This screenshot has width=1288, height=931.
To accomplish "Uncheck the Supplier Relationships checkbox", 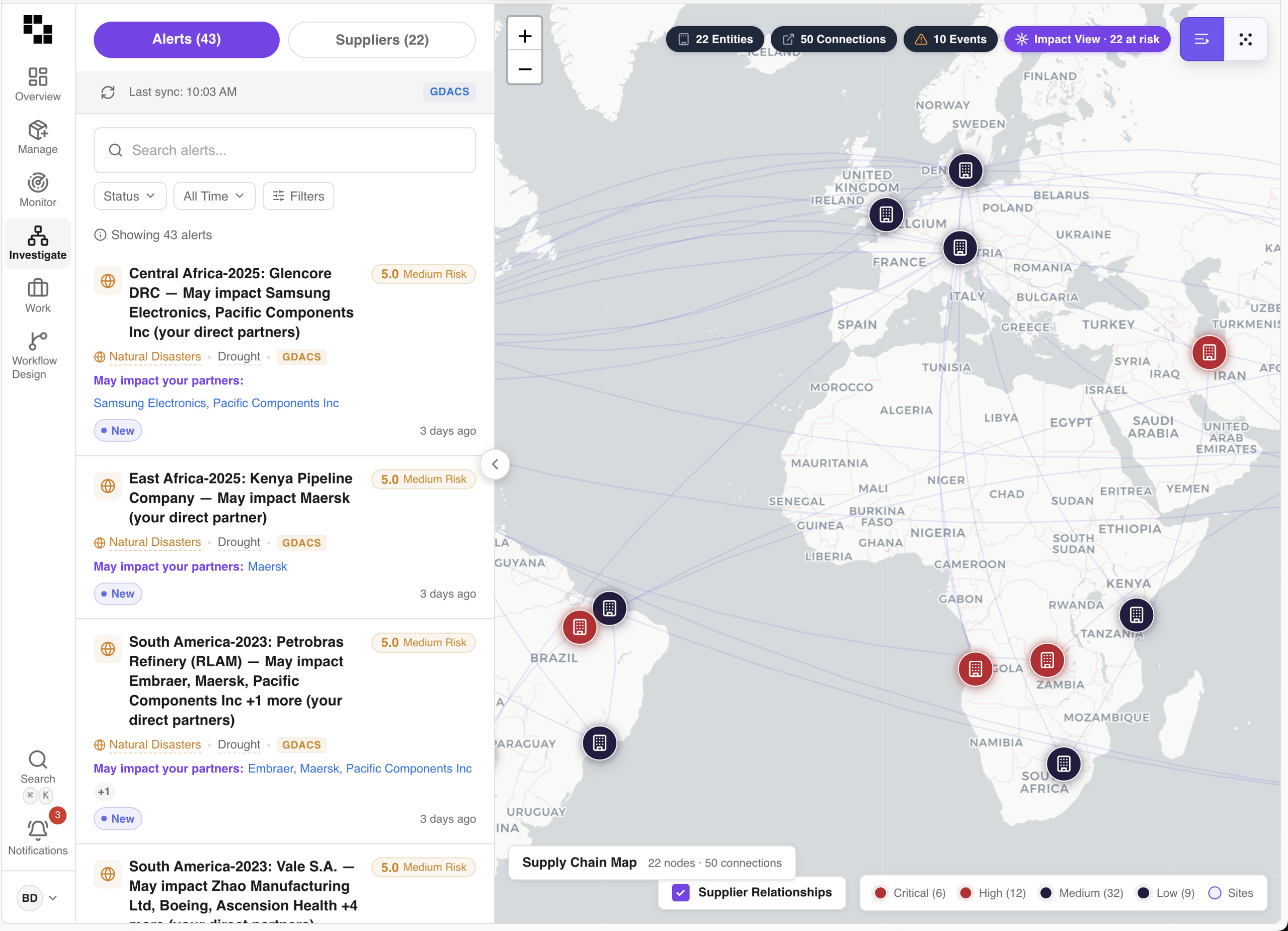I will (680, 892).
